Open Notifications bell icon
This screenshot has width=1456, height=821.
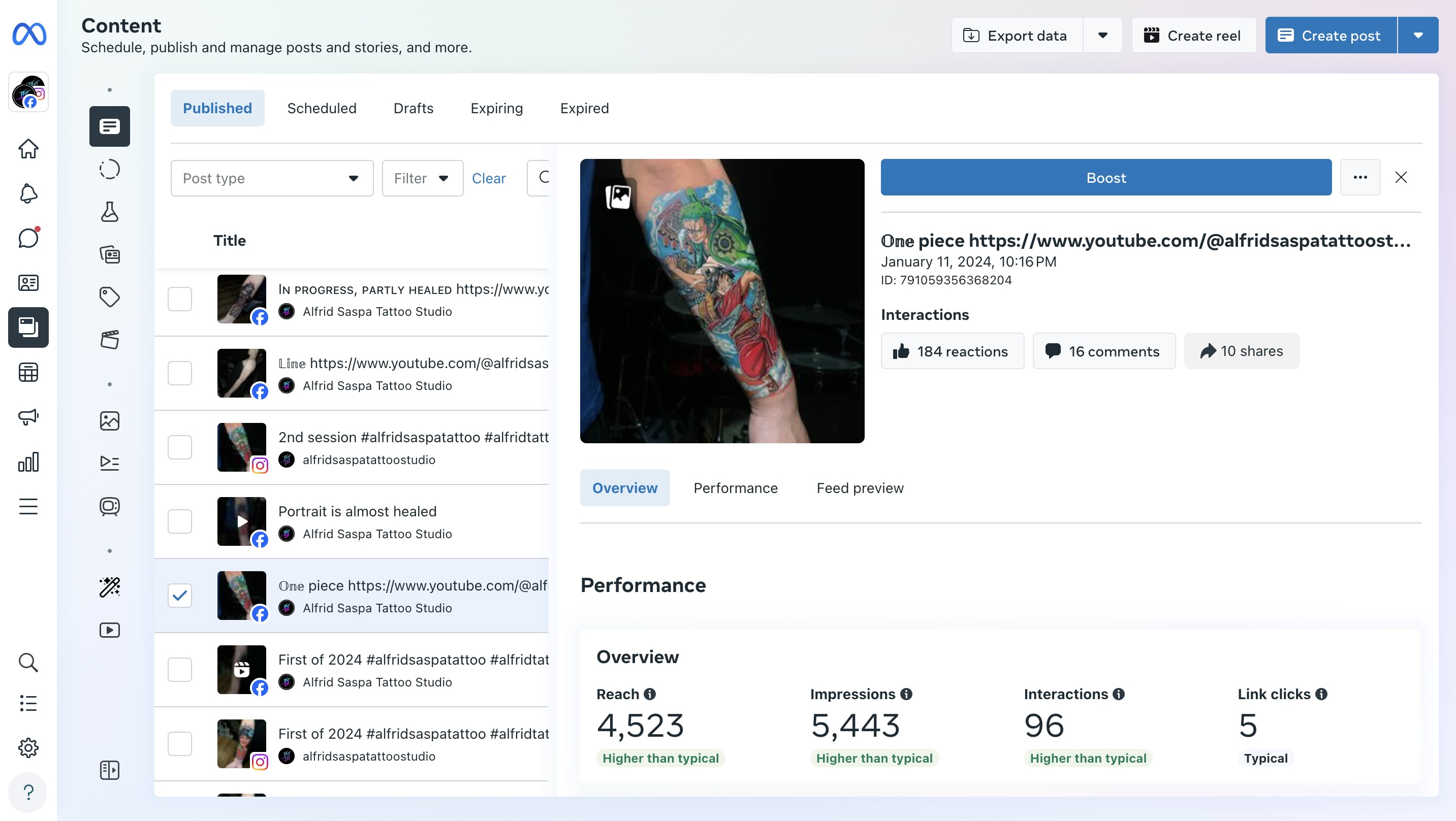click(28, 194)
